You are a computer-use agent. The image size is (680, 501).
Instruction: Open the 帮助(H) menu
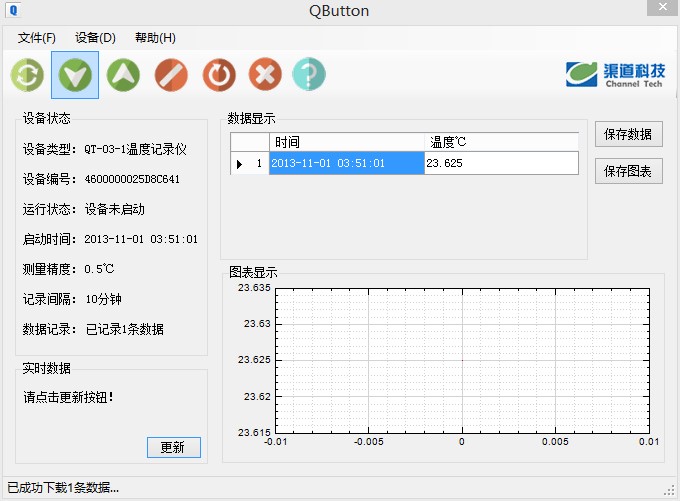155,38
